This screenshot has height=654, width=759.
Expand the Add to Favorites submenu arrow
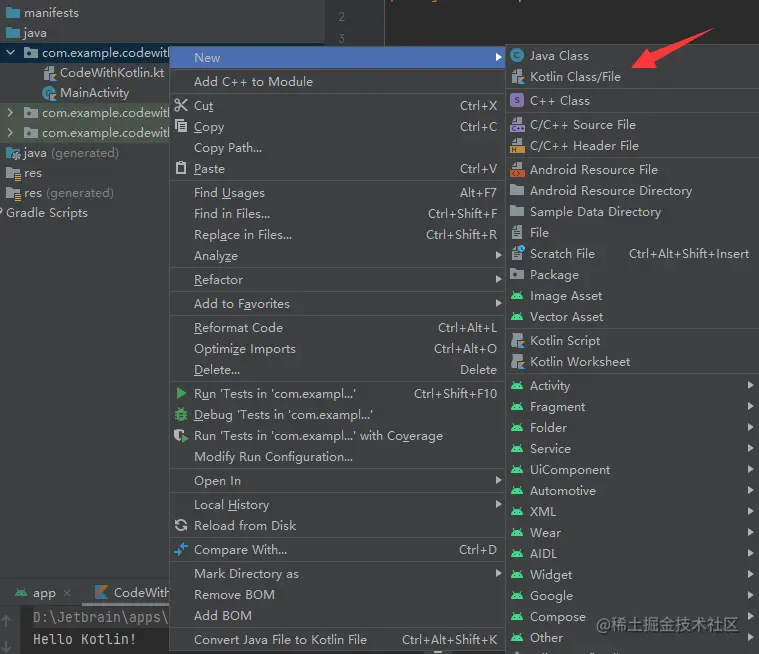pyautogui.click(x=499, y=303)
